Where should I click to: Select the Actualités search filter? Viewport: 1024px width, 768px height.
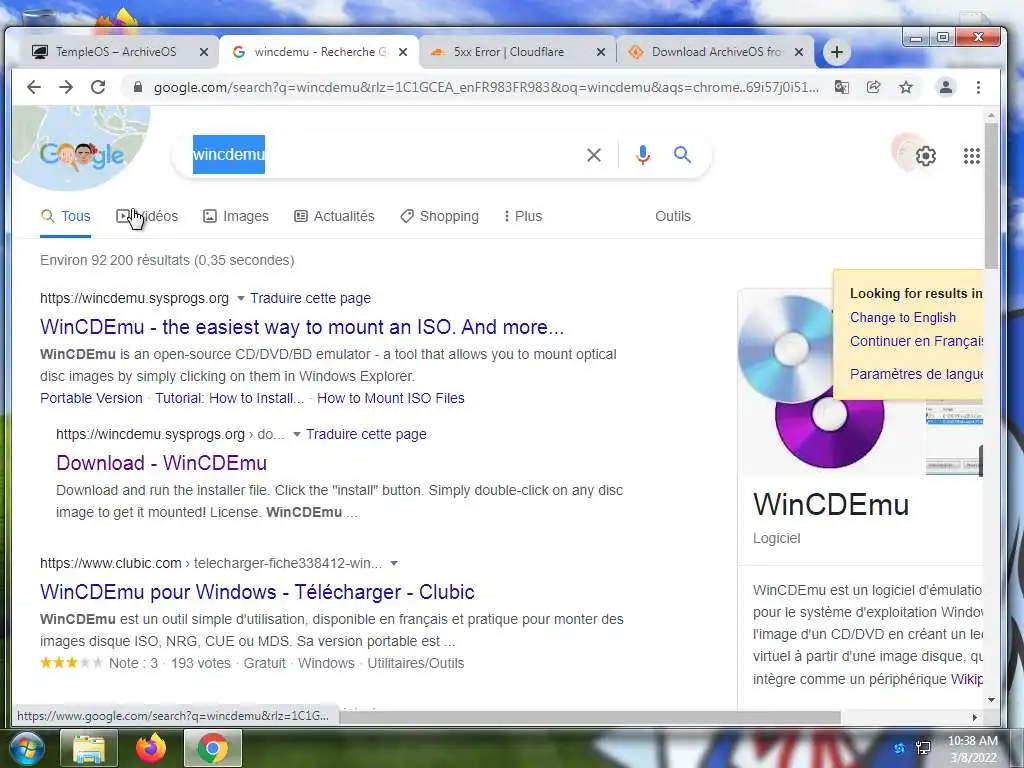(x=334, y=216)
